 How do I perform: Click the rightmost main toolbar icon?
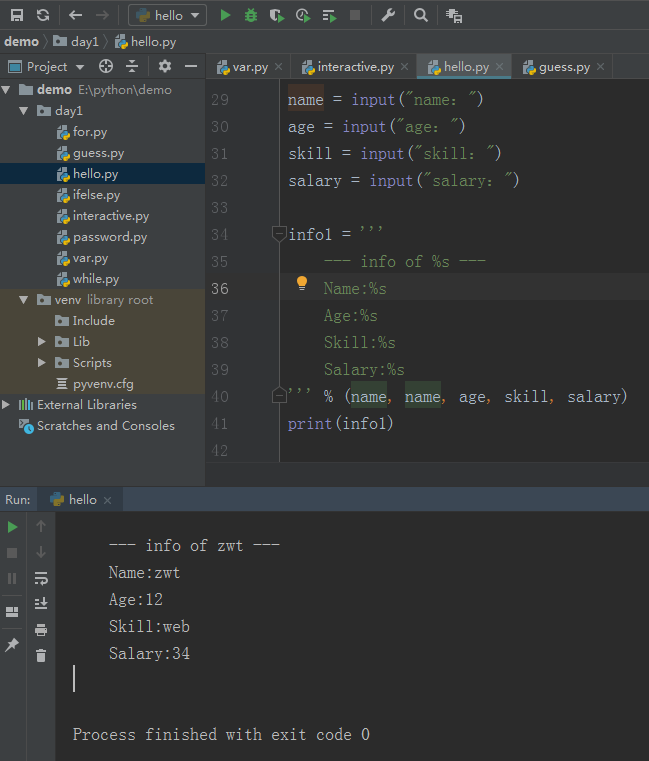click(x=454, y=16)
